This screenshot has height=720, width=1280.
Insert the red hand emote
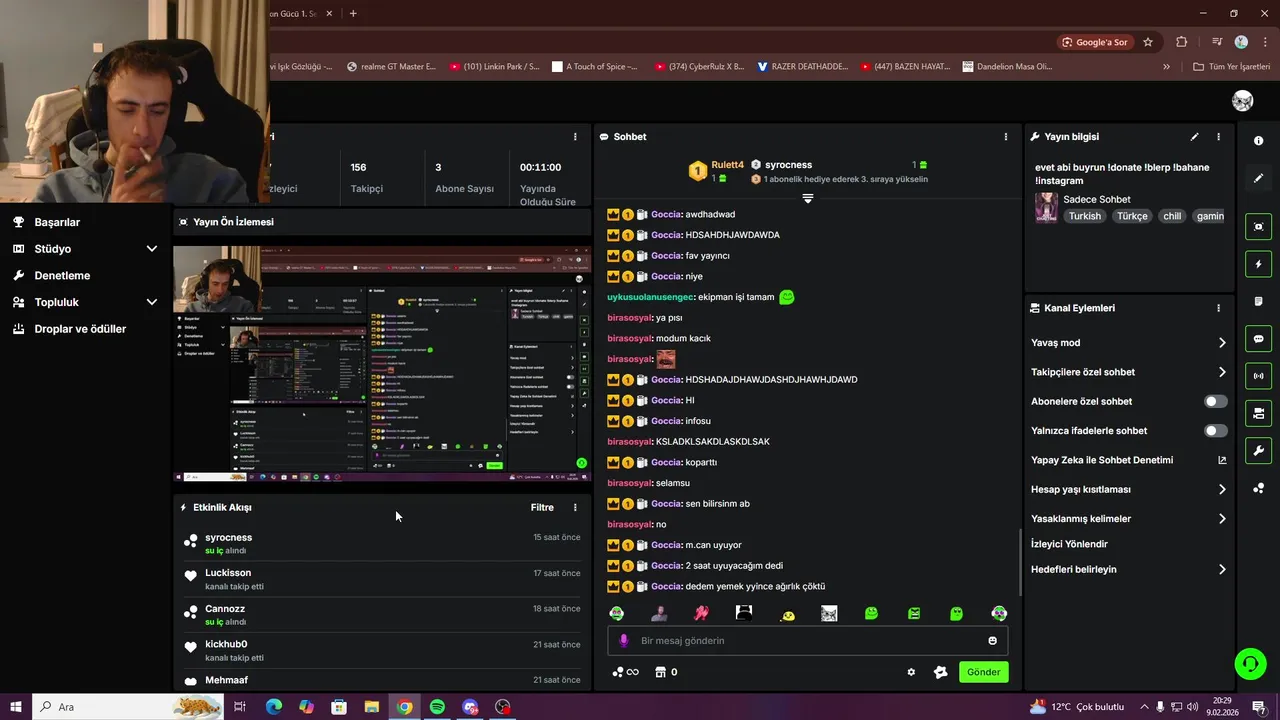click(701, 613)
